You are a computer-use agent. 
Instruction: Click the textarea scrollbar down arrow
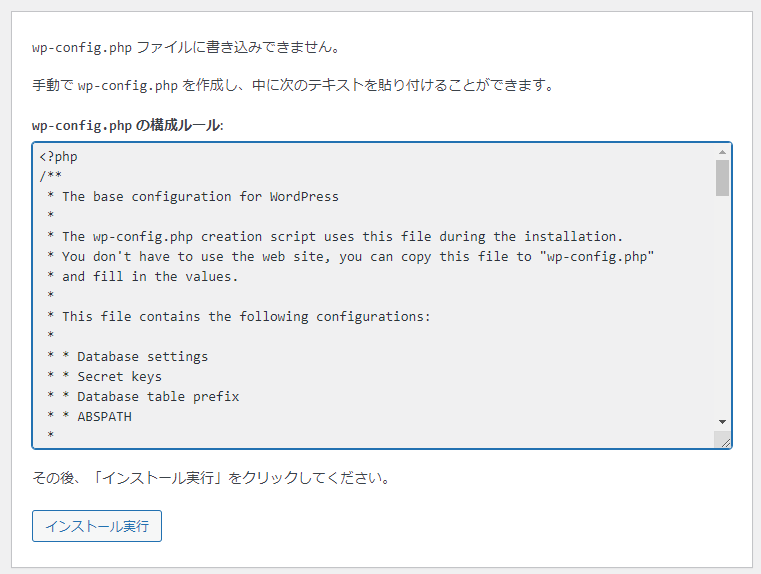[722, 423]
